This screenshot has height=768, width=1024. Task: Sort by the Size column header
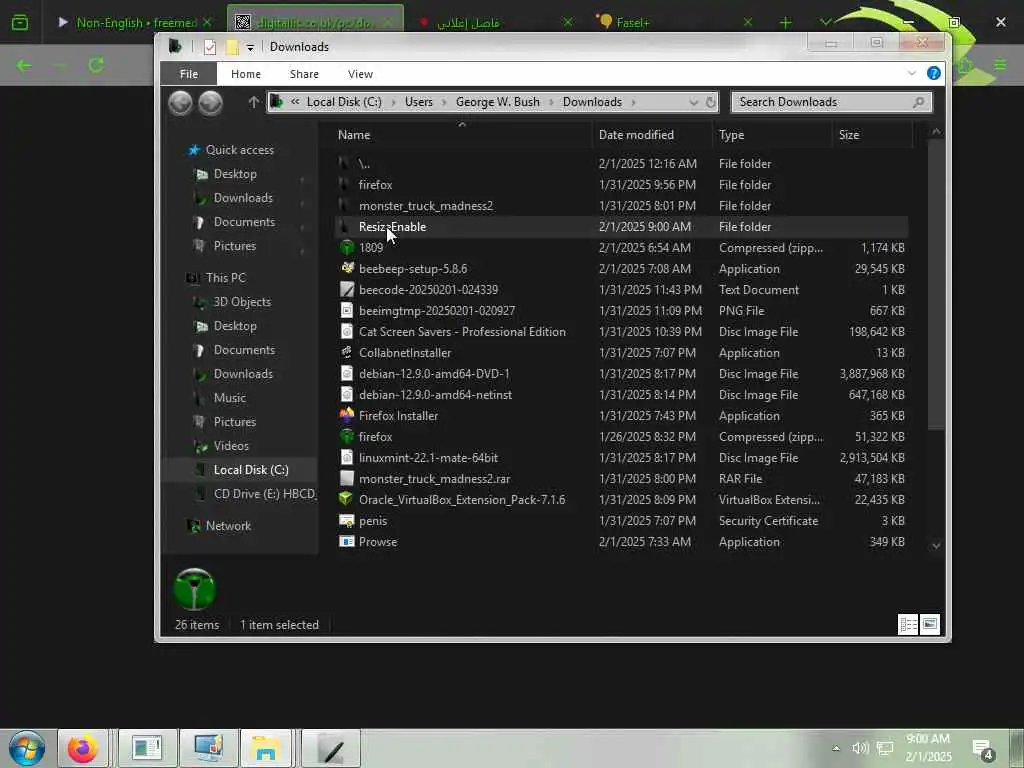849,135
